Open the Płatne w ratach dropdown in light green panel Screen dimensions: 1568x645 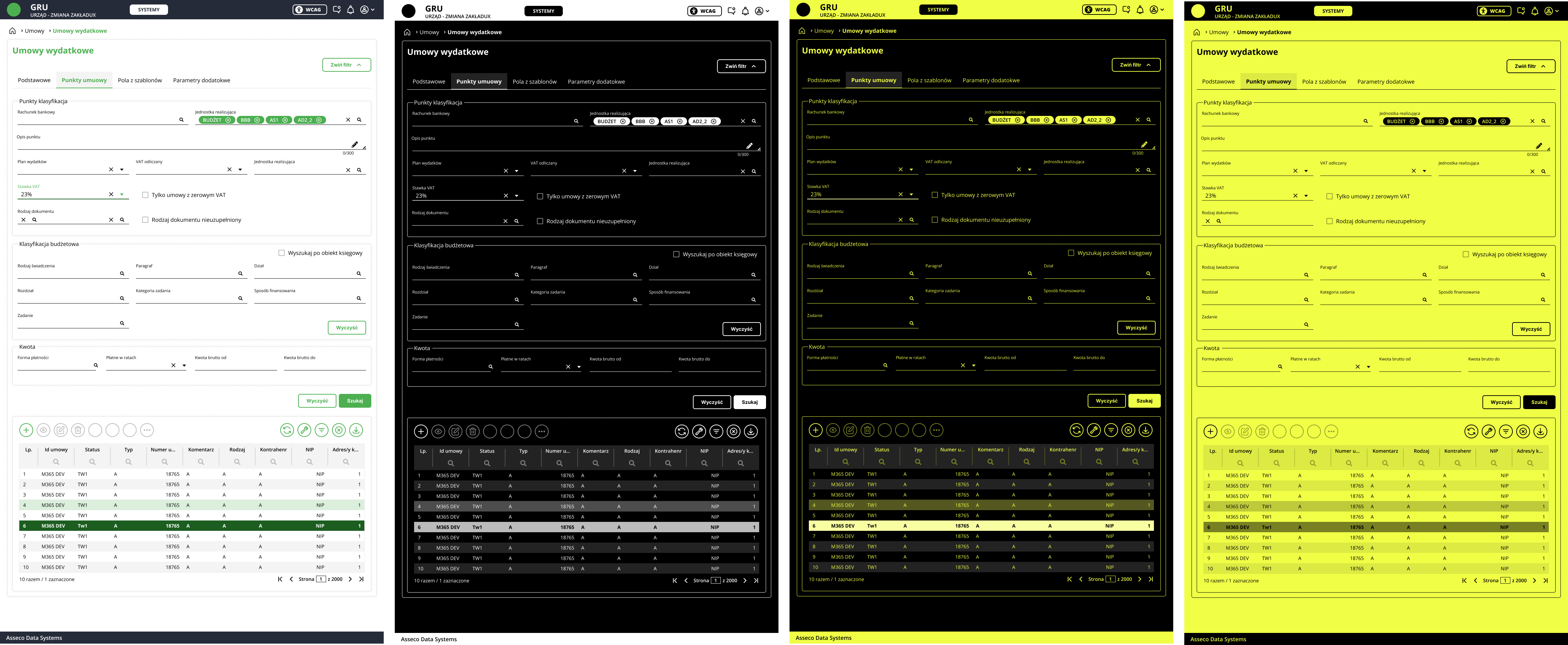[x=184, y=366]
